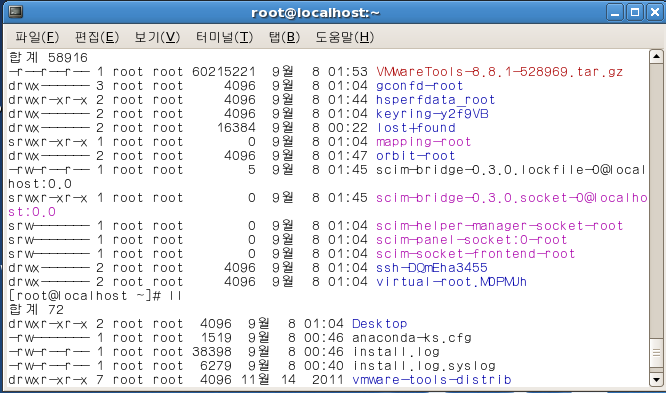
Task: Close the root@localhost terminal window
Action: [655, 12]
